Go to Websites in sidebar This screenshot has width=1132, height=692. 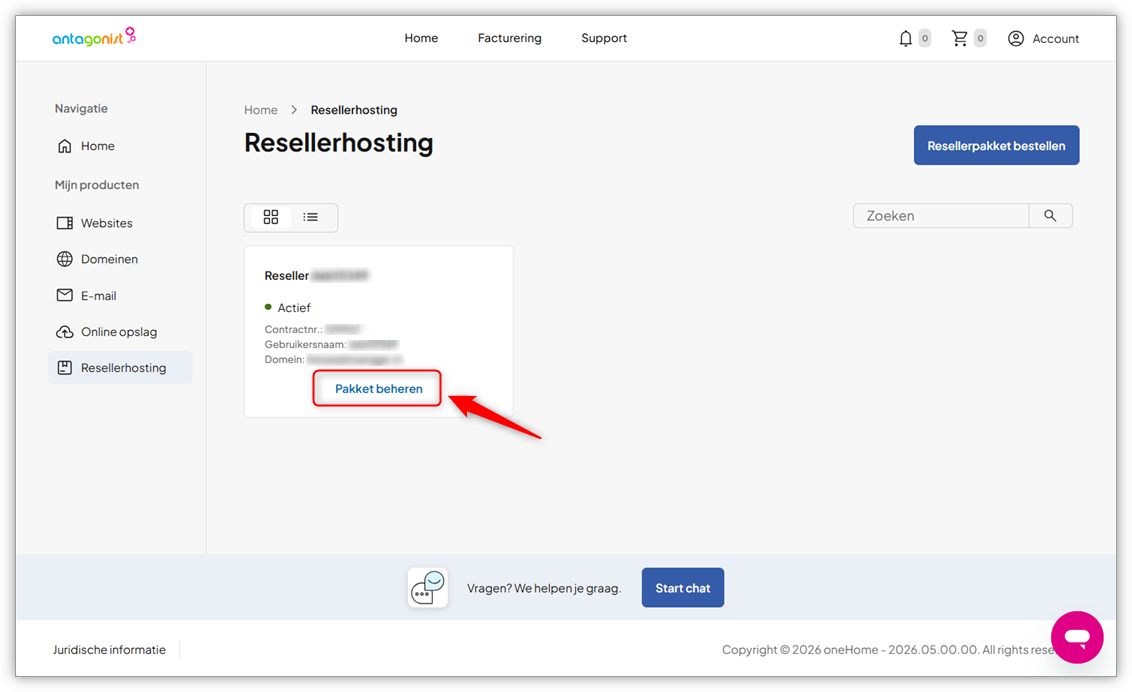106,223
